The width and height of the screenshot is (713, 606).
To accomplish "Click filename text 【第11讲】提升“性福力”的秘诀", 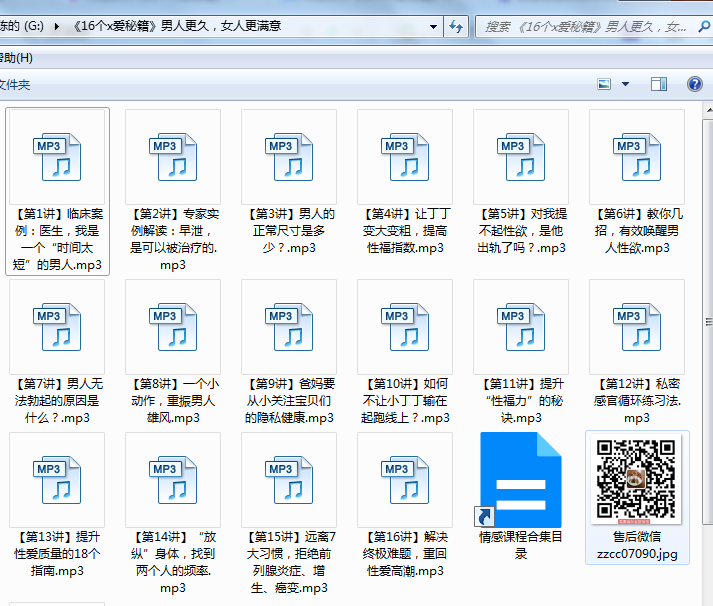I will pyautogui.click(x=521, y=401).
